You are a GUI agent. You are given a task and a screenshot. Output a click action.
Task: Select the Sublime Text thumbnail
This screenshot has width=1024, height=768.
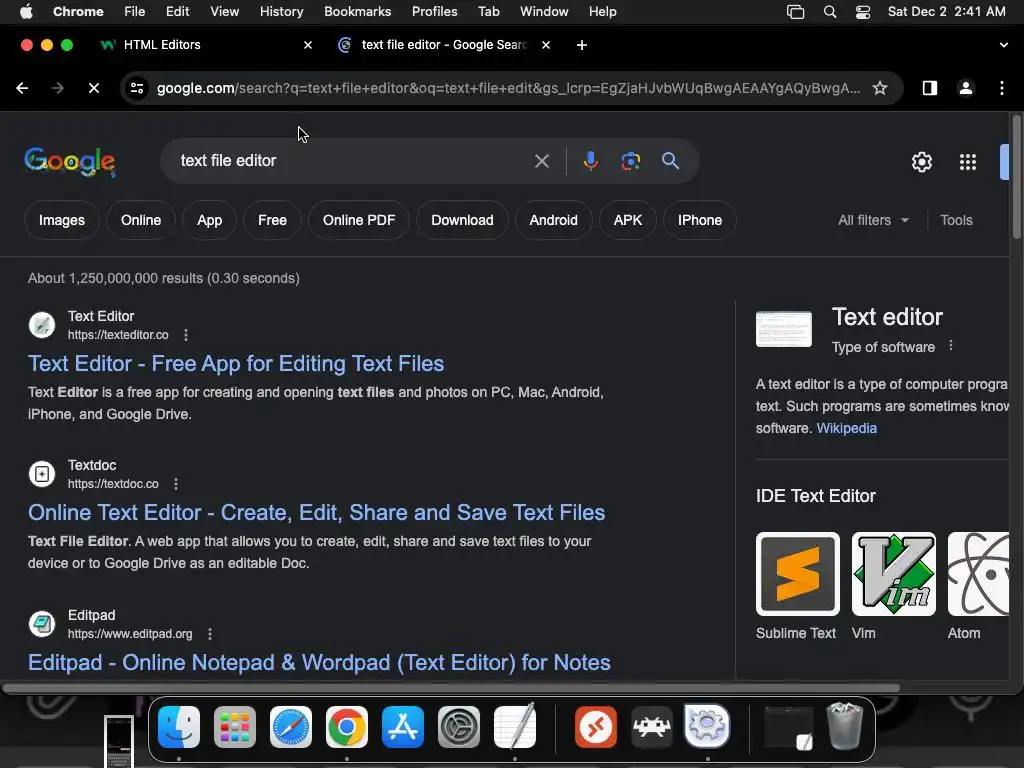point(797,574)
